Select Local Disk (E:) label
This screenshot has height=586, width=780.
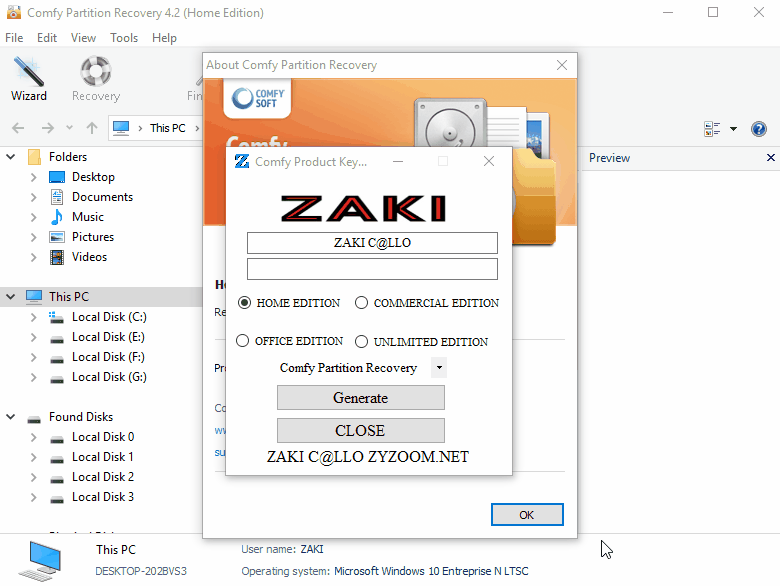point(108,337)
